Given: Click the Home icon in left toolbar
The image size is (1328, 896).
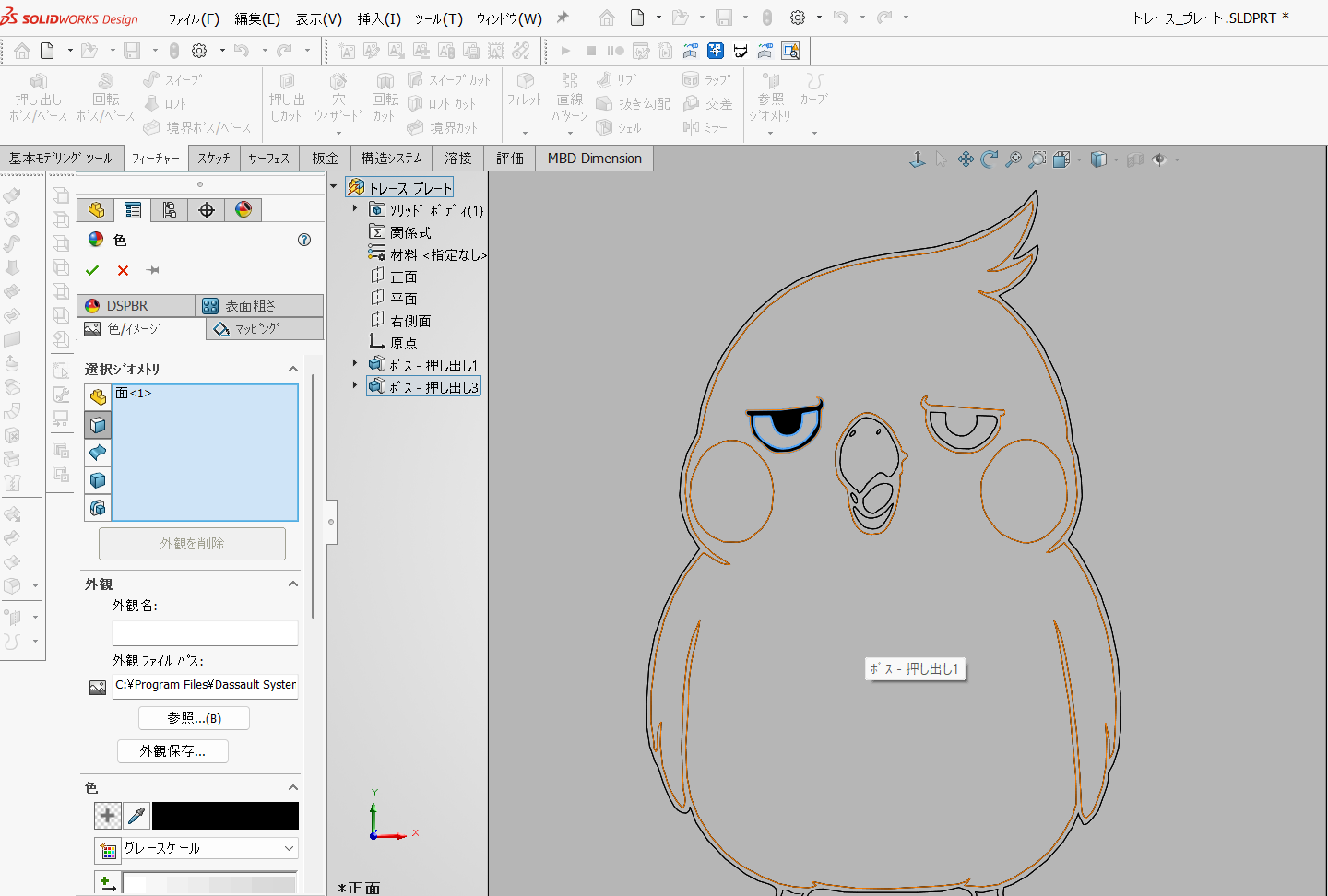Looking at the screenshot, I should point(22,51).
